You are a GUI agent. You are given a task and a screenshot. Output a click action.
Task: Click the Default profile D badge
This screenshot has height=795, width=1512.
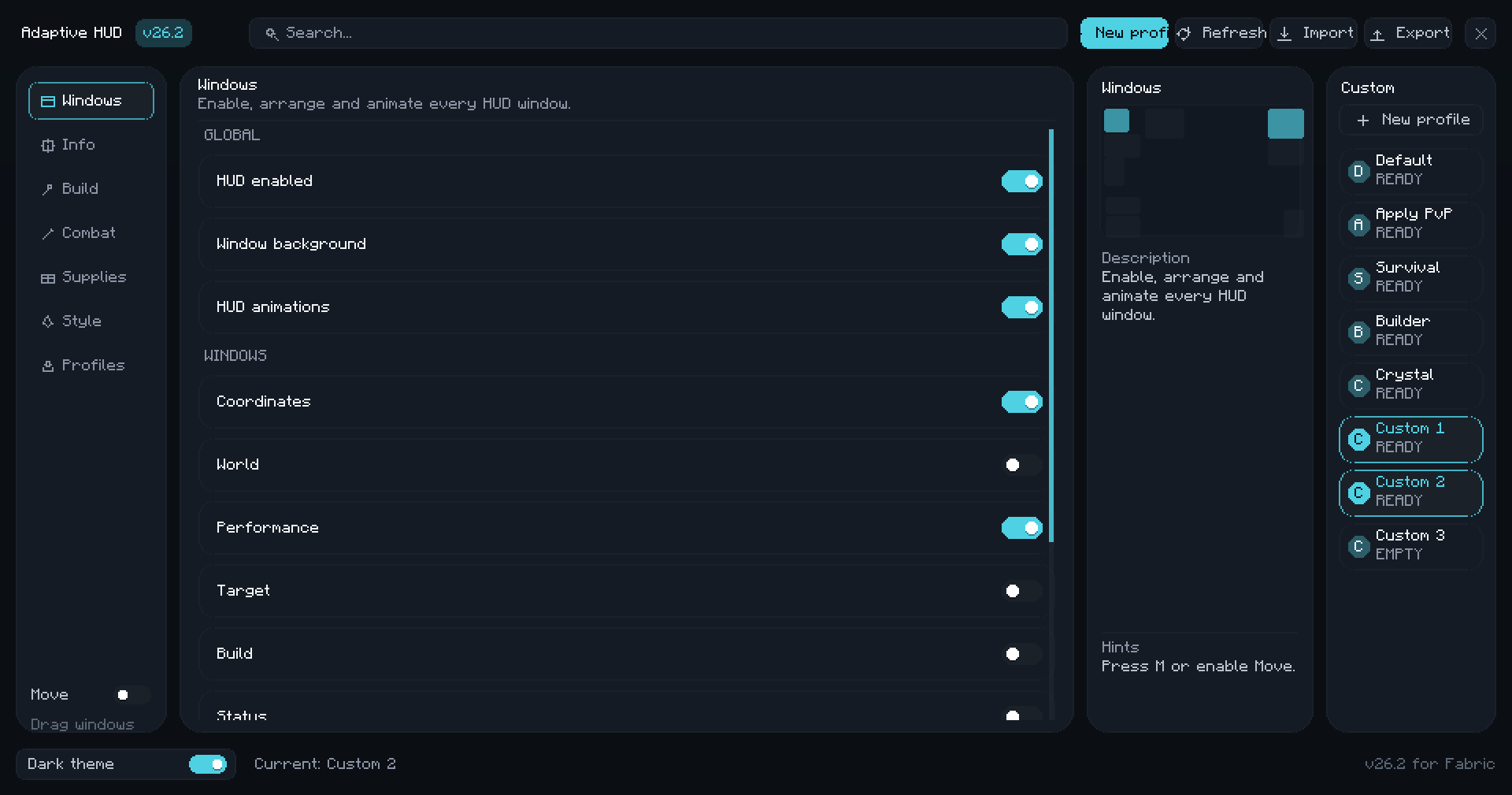[1358, 171]
